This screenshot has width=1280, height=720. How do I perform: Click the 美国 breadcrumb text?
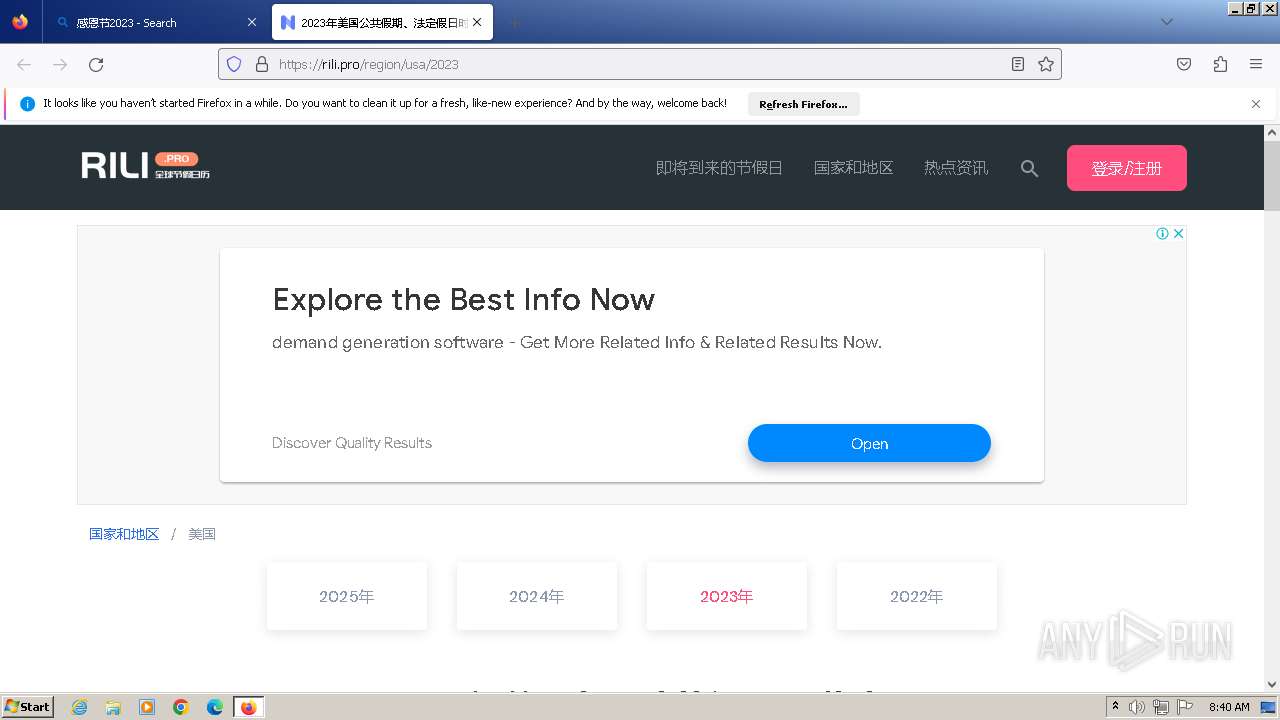click(x=202, y=534)
